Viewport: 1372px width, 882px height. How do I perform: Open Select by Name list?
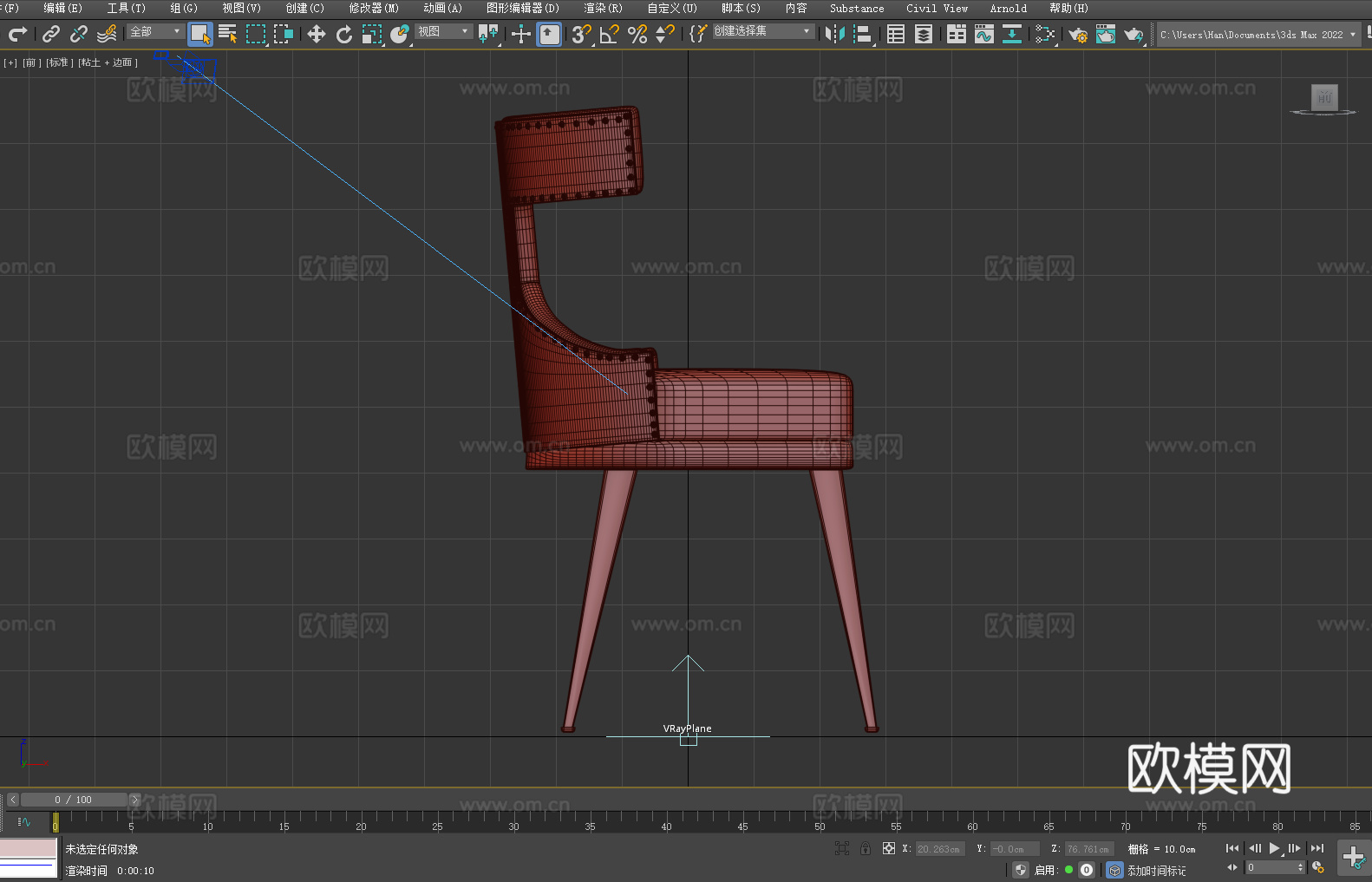click(228, 34)
